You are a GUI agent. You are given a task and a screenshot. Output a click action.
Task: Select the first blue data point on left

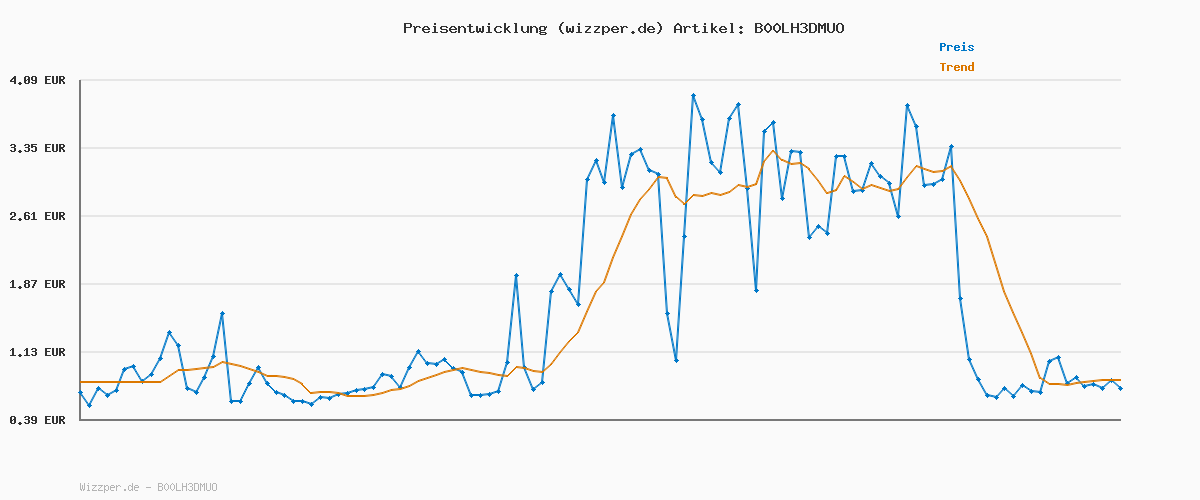pyautogui.click(x=81, y=393)
